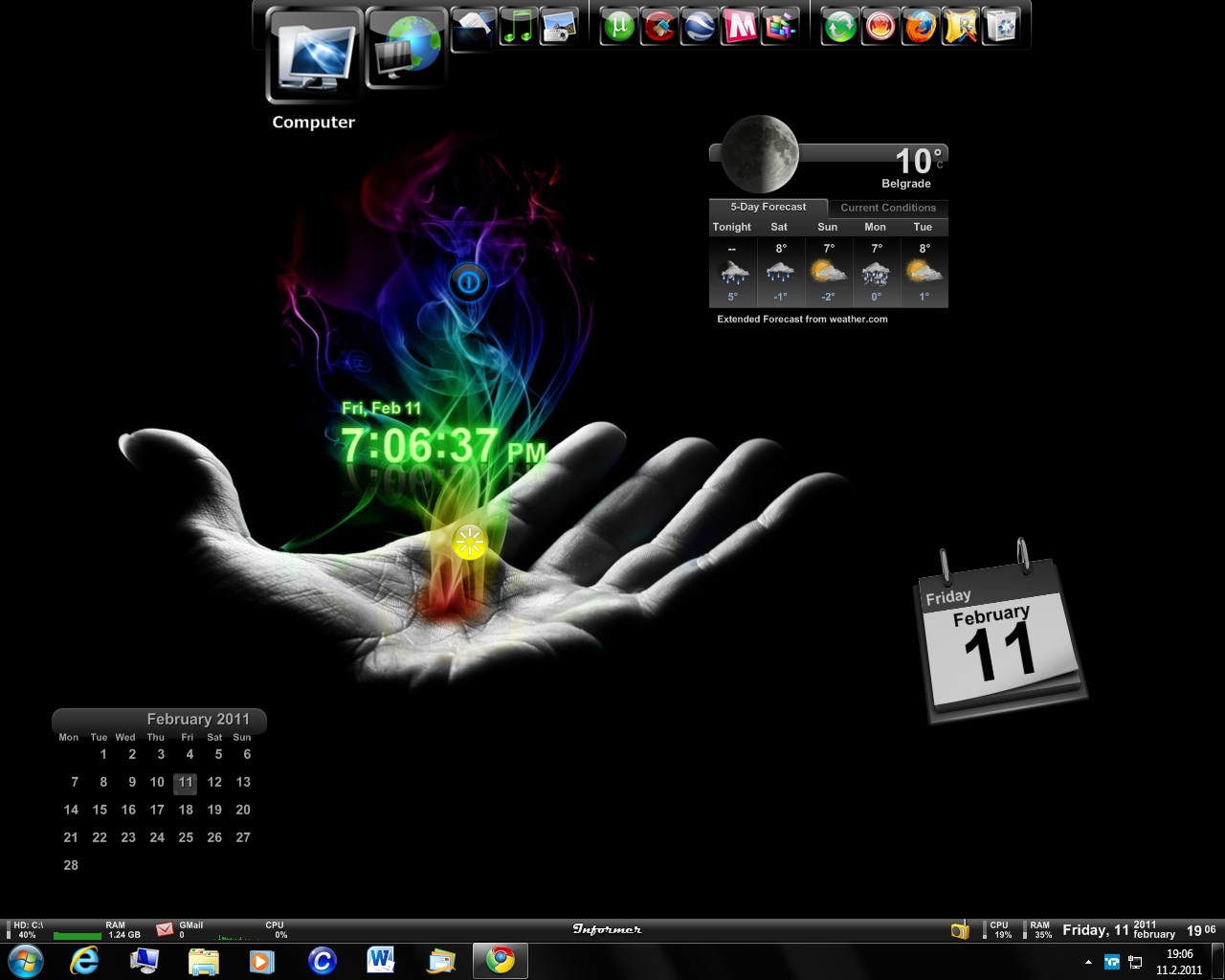The image size is (1225, 980).
Task: Launch Microsoft Word from the taskbar
Action: [381, 961]
